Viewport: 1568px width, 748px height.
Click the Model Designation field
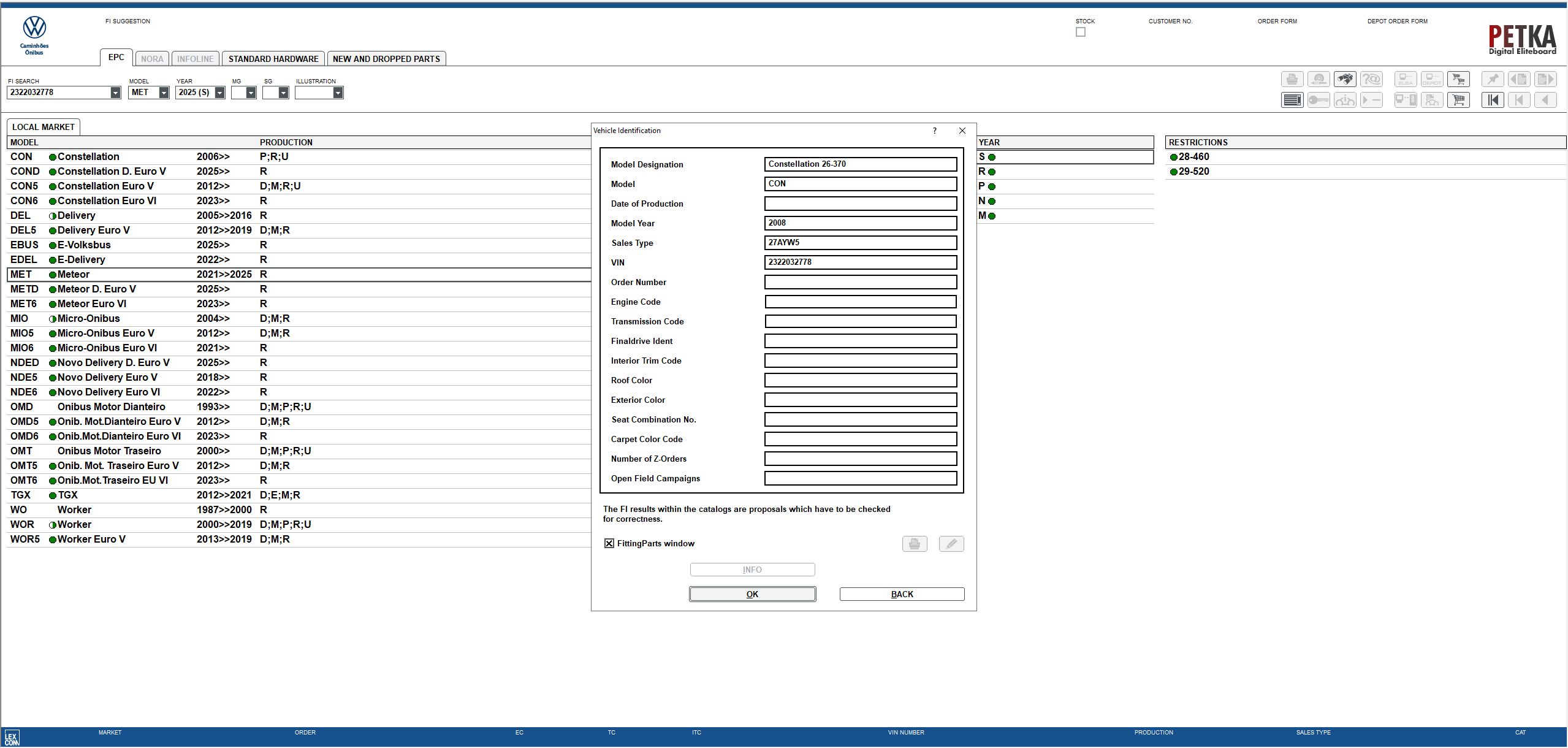tap(861, 164)
